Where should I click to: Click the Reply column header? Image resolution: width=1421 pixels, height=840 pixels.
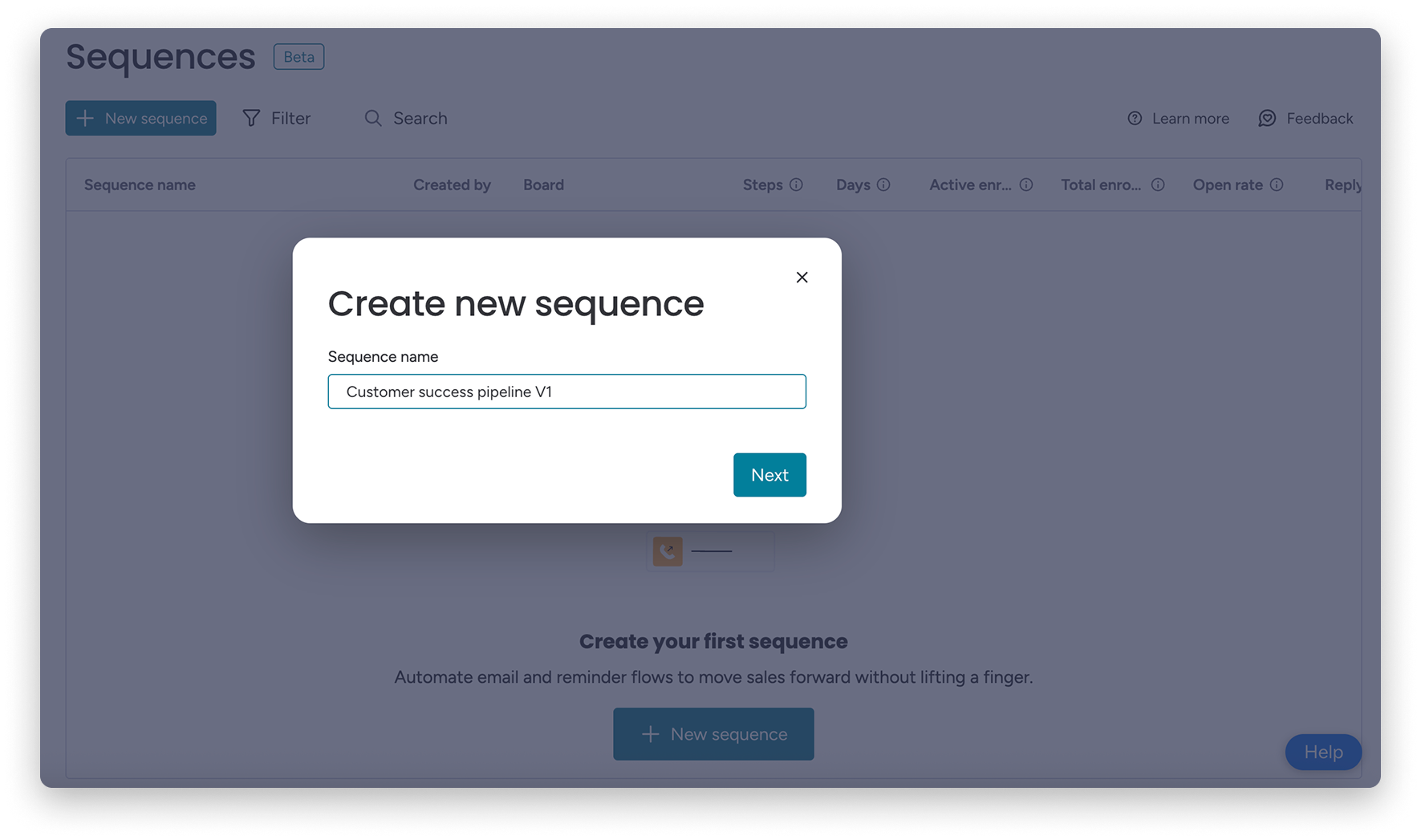pos(1342,185)
